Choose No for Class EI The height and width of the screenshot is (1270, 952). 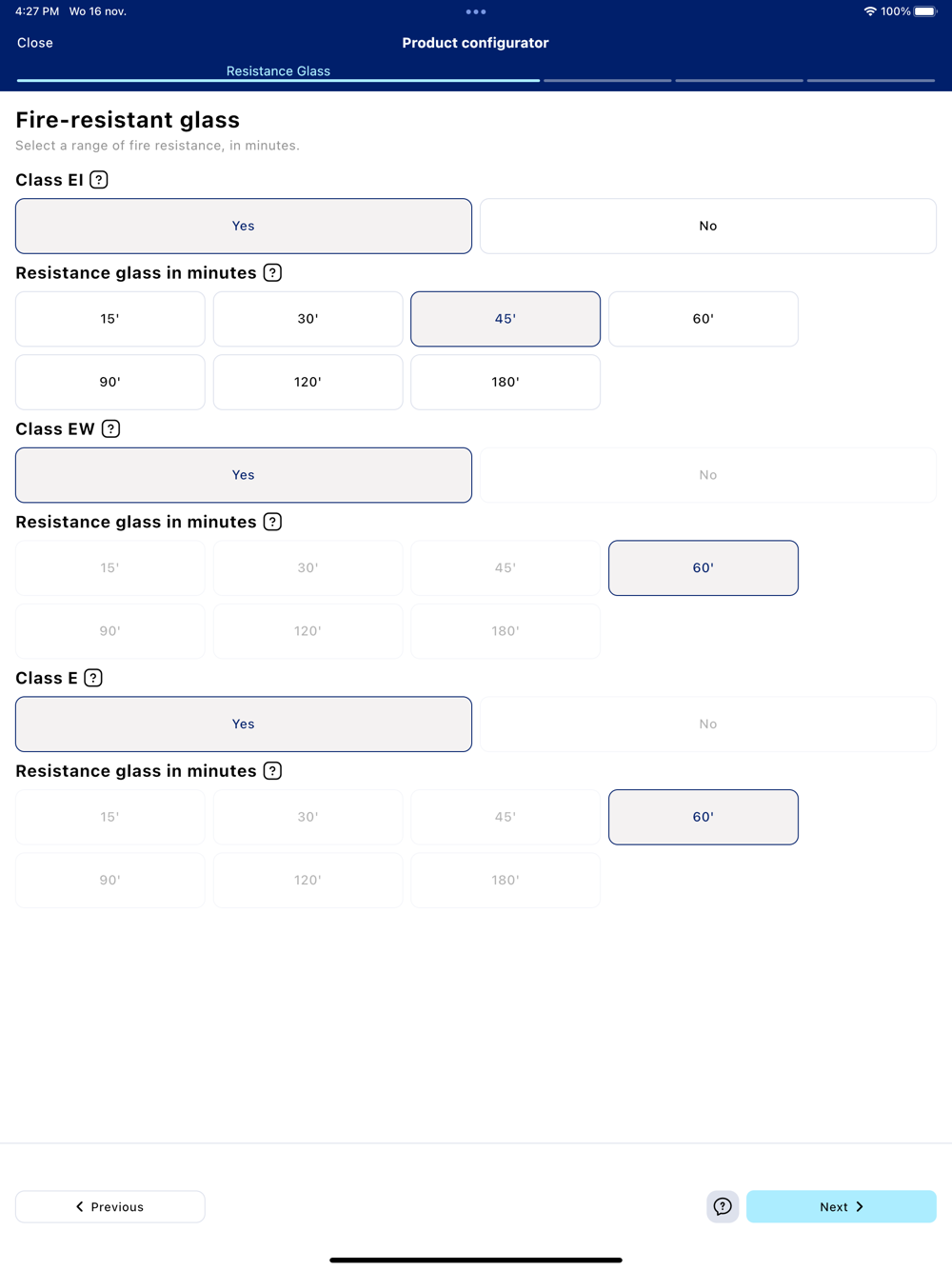tap(707, 226)
